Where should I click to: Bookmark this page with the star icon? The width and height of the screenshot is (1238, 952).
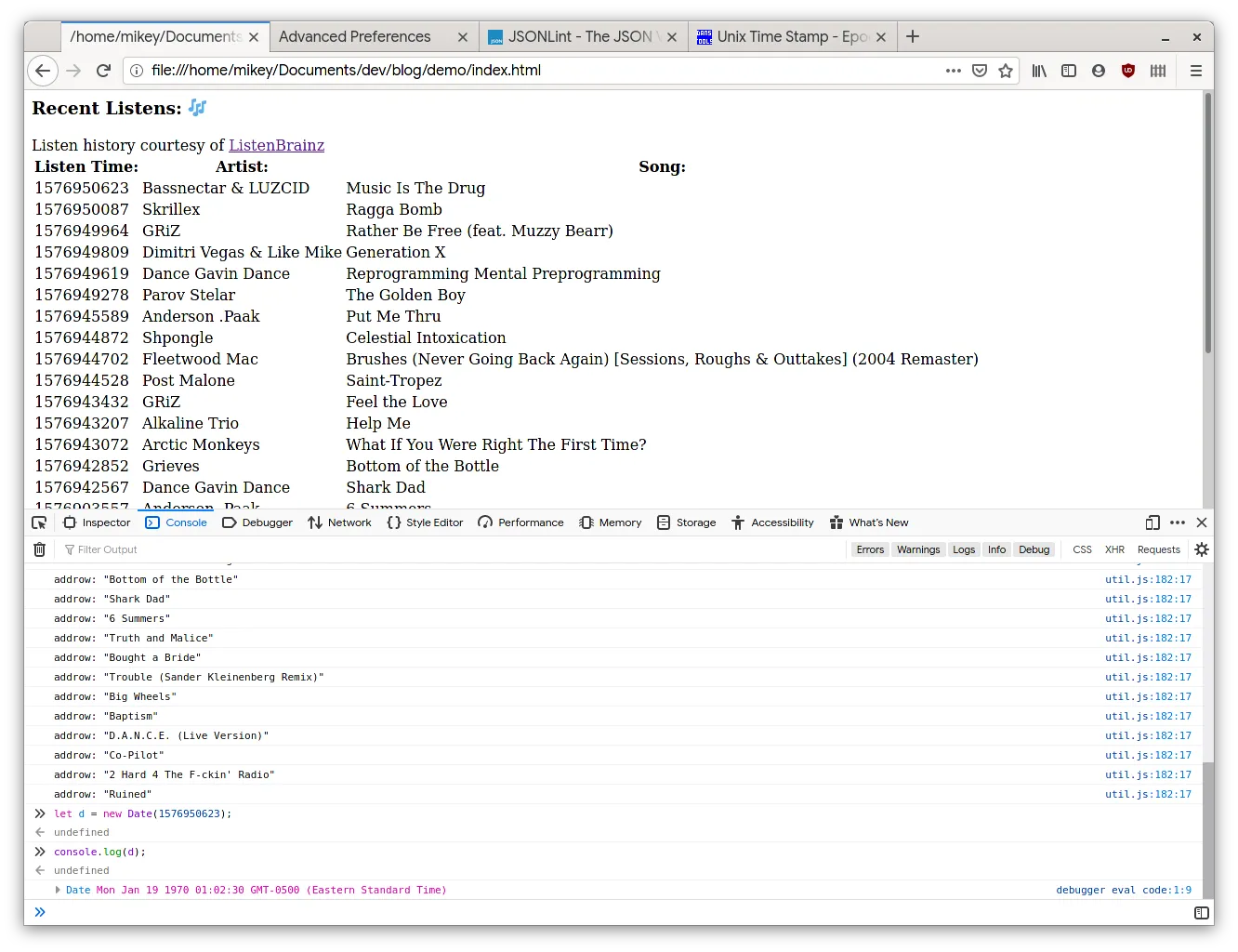pos(1006,71)
